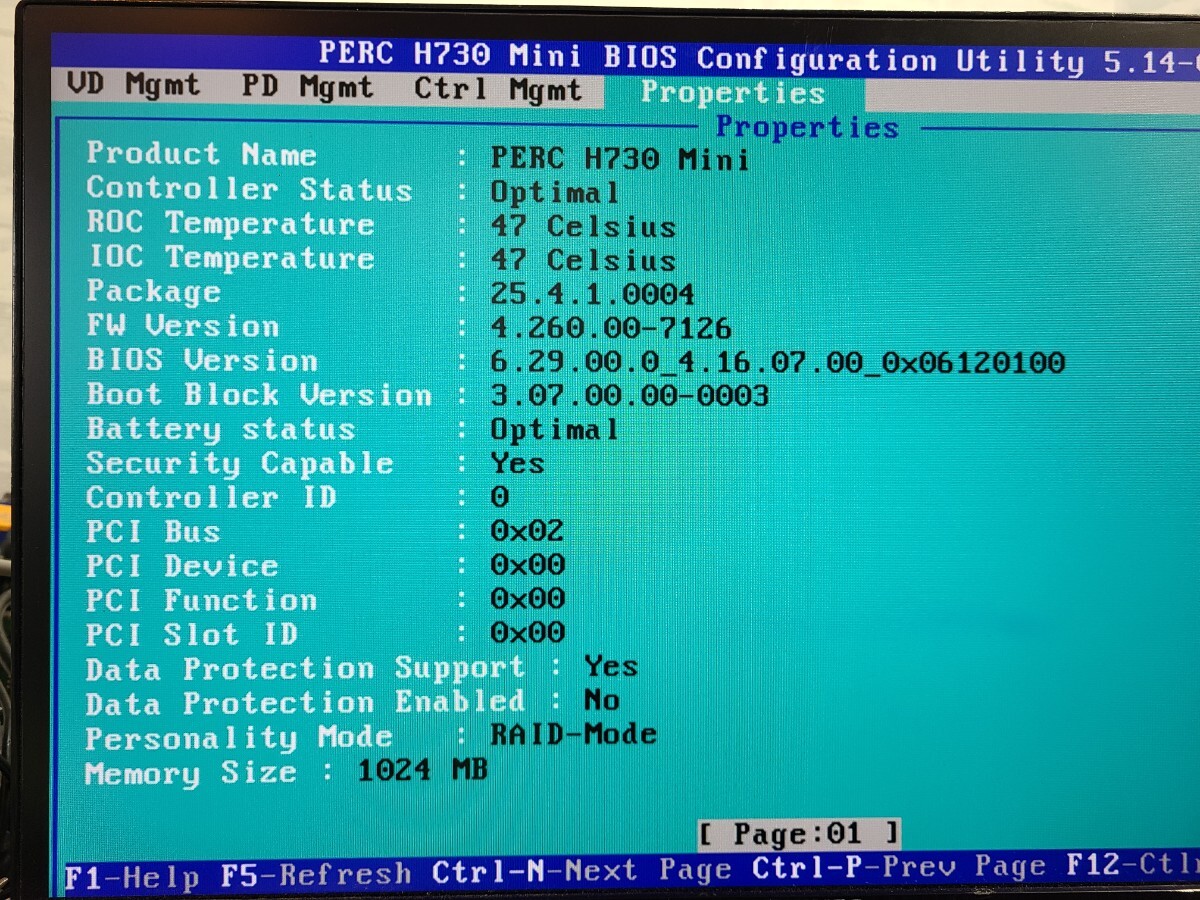Click the PCI Bus label
This screenshot has height=900, width=1200.
tap(153, 531)
